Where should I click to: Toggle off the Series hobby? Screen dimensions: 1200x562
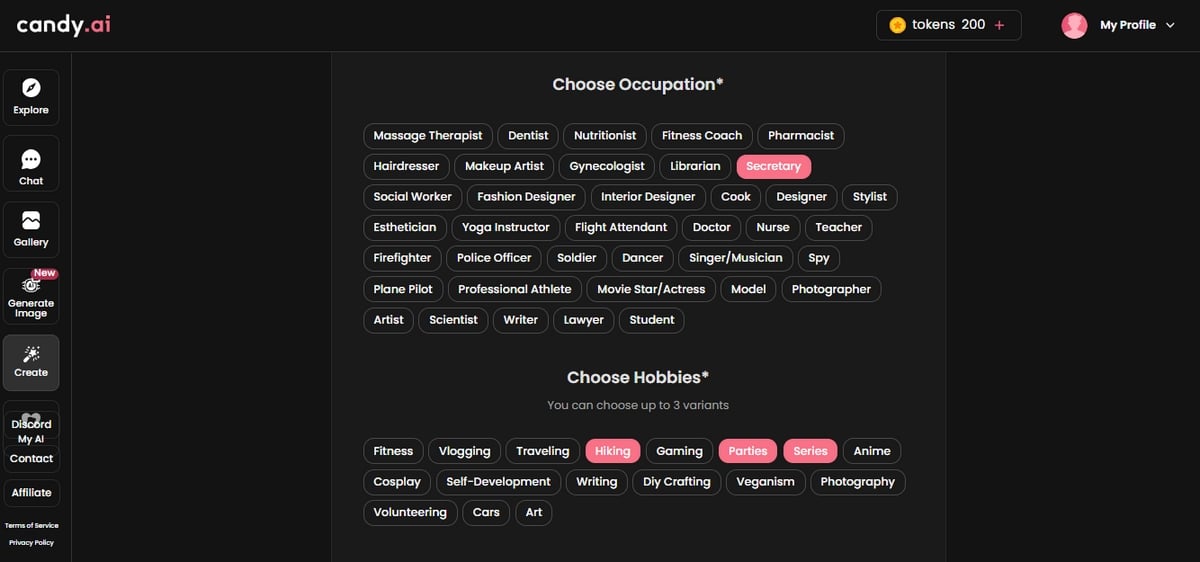click(x=810, y=451)
